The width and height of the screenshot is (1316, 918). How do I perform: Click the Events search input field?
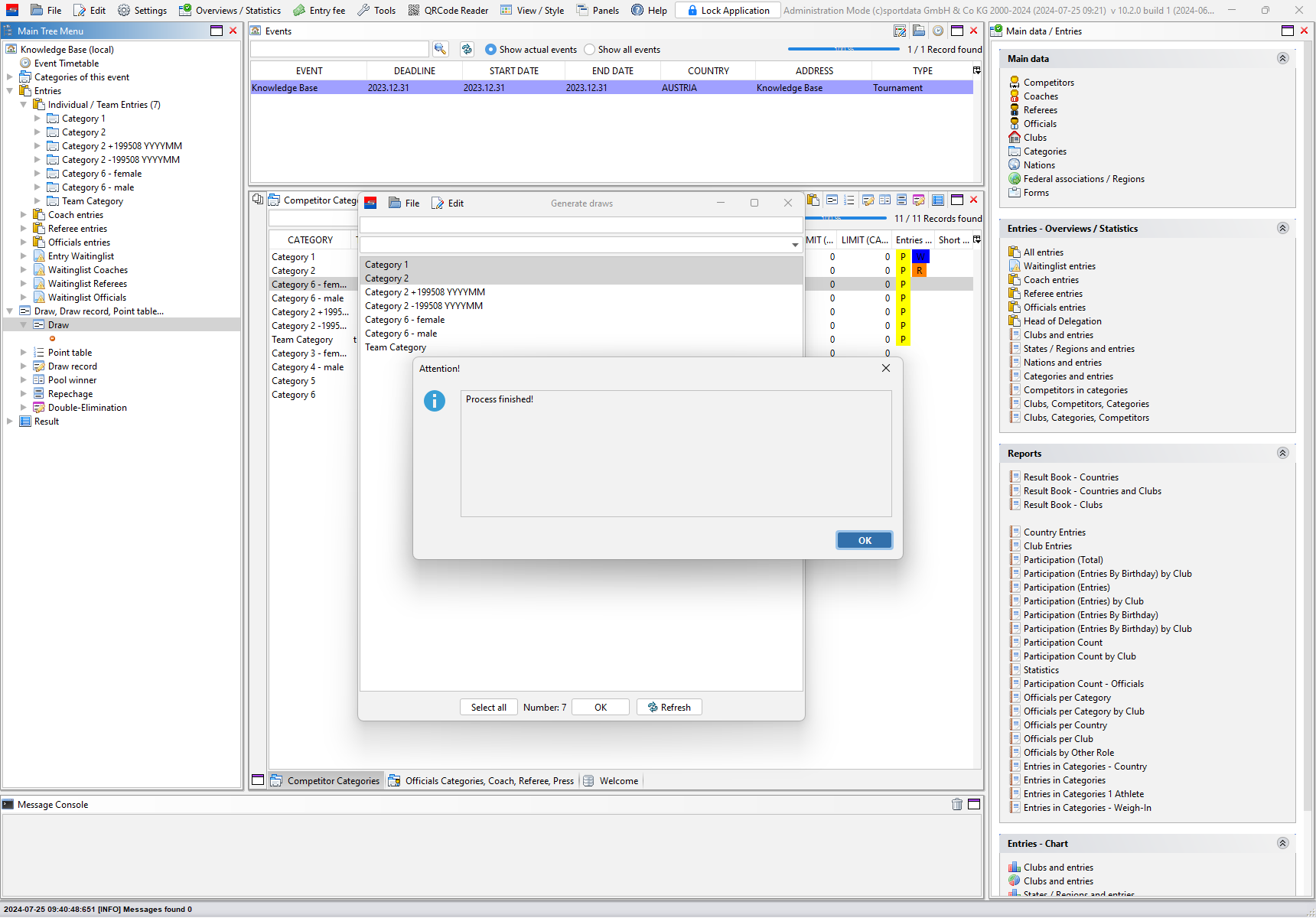340,49
